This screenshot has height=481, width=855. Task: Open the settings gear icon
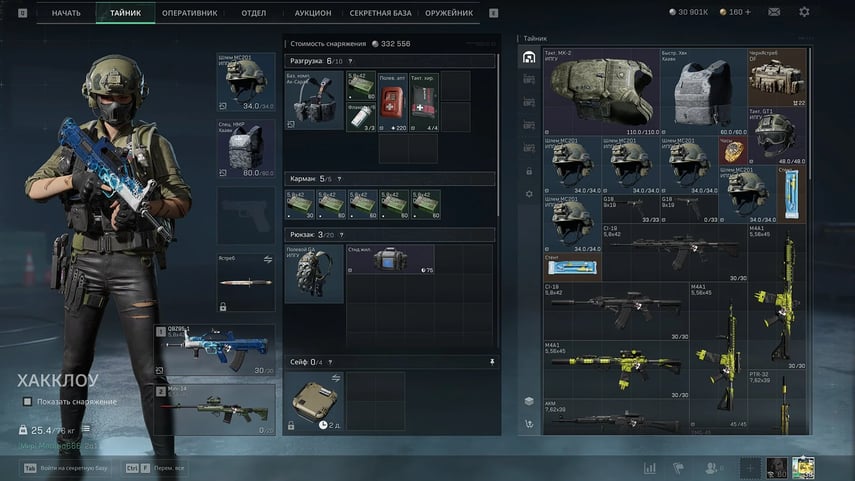coord(805,12)
